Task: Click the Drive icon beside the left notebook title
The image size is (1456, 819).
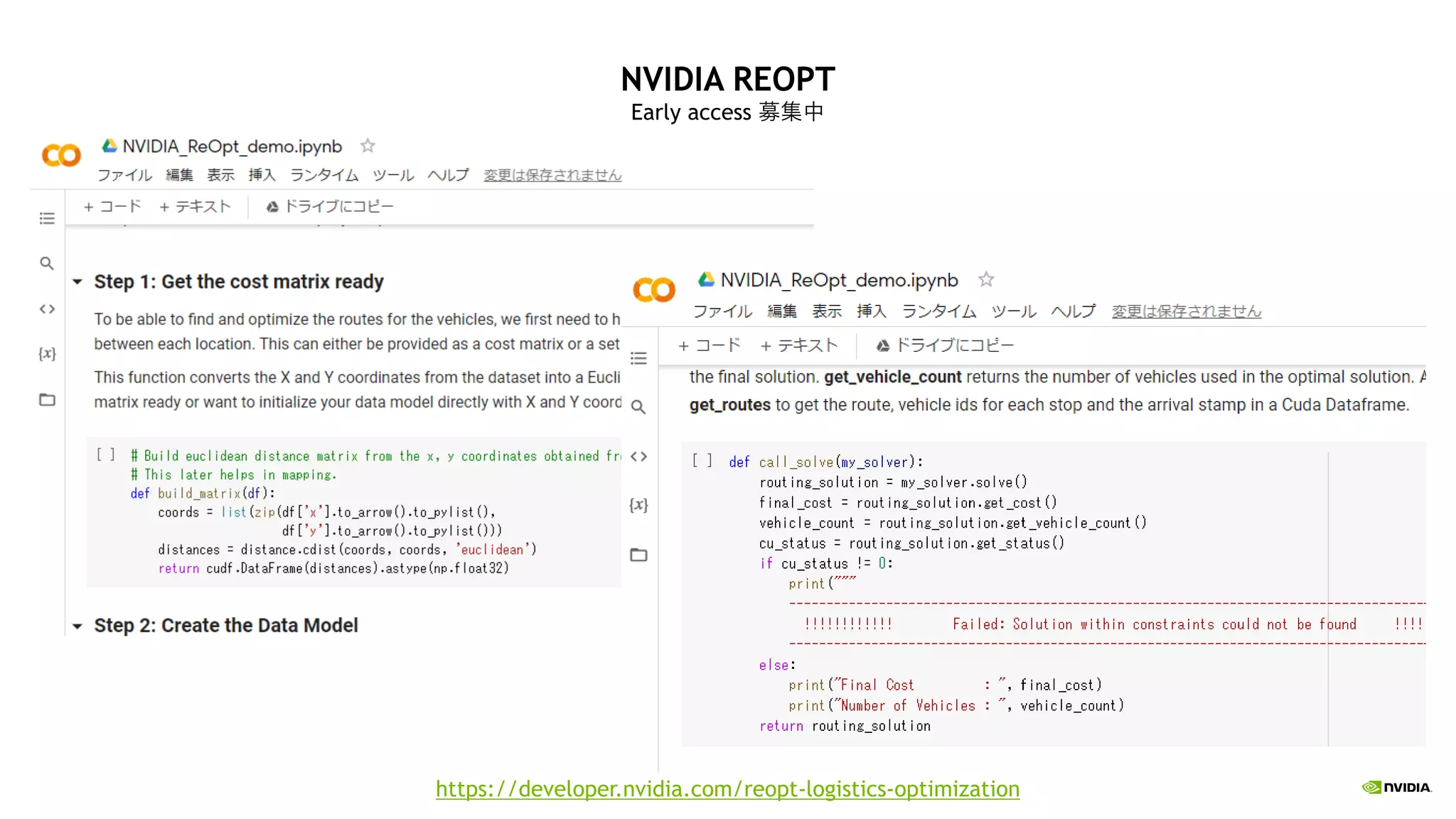Action: click(x=109, y=146)
